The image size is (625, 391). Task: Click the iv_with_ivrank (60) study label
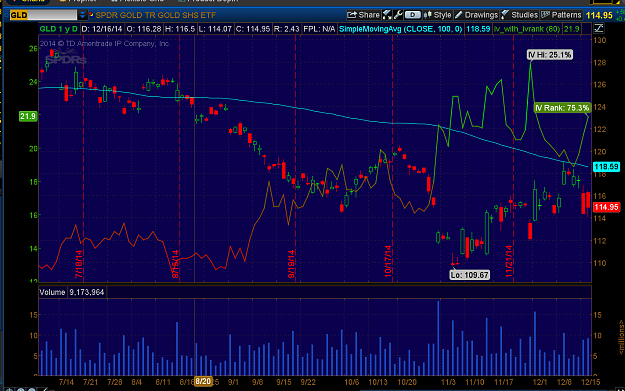coord(527,29)
